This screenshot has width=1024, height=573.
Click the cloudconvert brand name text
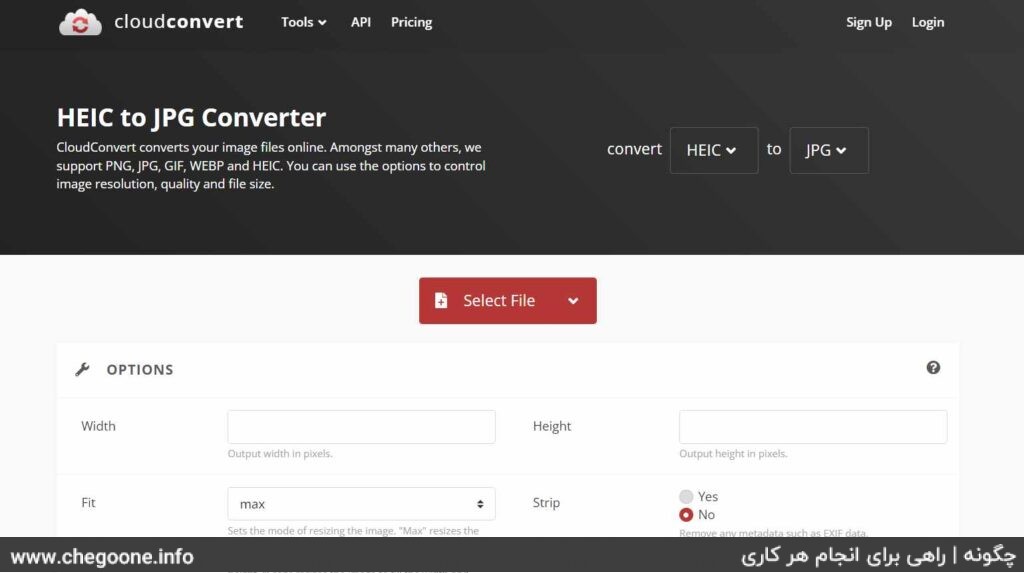point(178,22)
